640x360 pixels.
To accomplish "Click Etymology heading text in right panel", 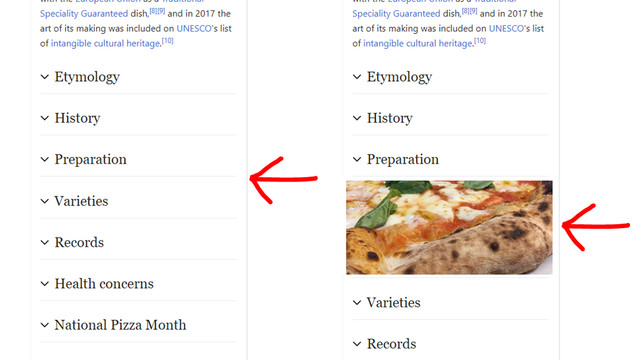I will (x=400, y=77).
